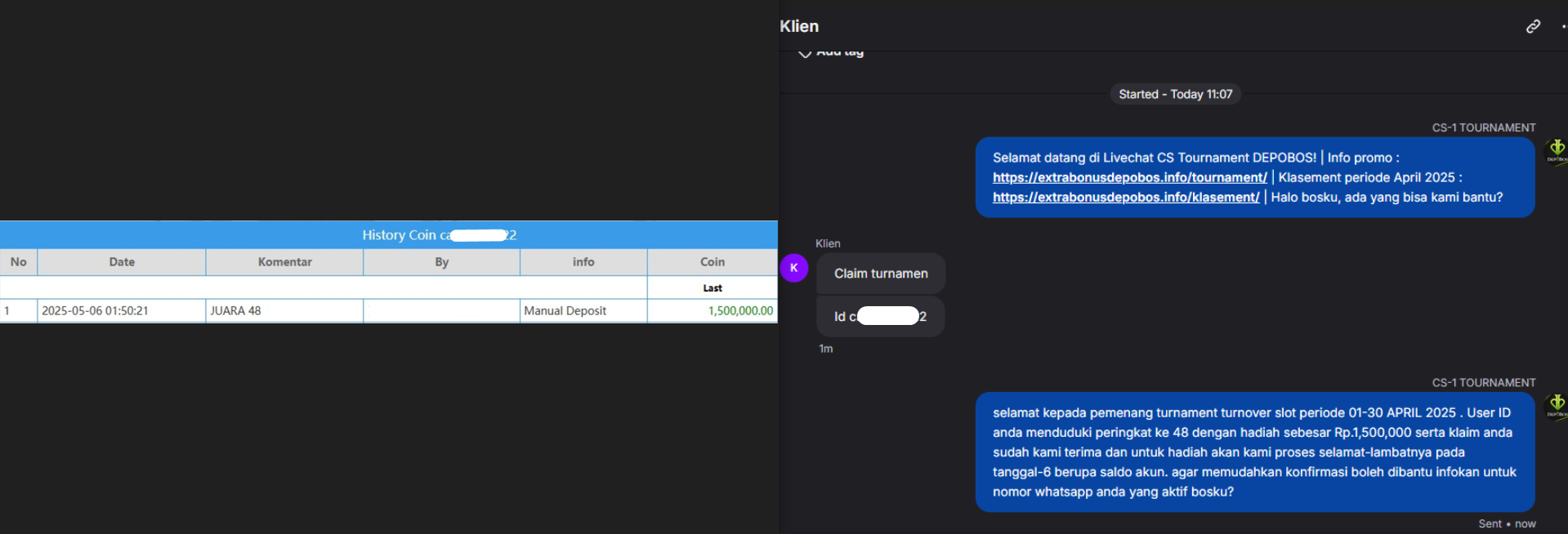Open the extrabonusdepobos.info/klasement/ link
The height and width of the screenshot is (534, 1568).
(x=1126, y=197)
